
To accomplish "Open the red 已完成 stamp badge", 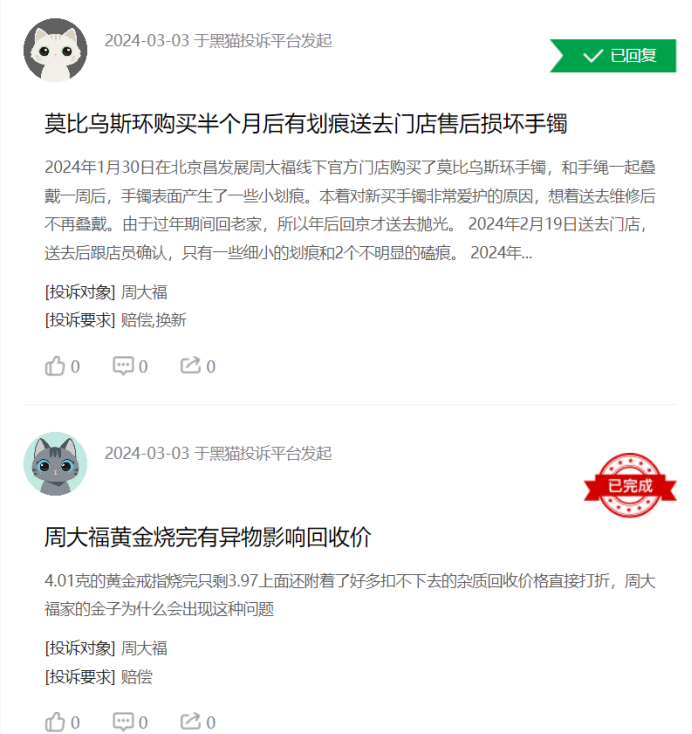I will coord(630,485).
